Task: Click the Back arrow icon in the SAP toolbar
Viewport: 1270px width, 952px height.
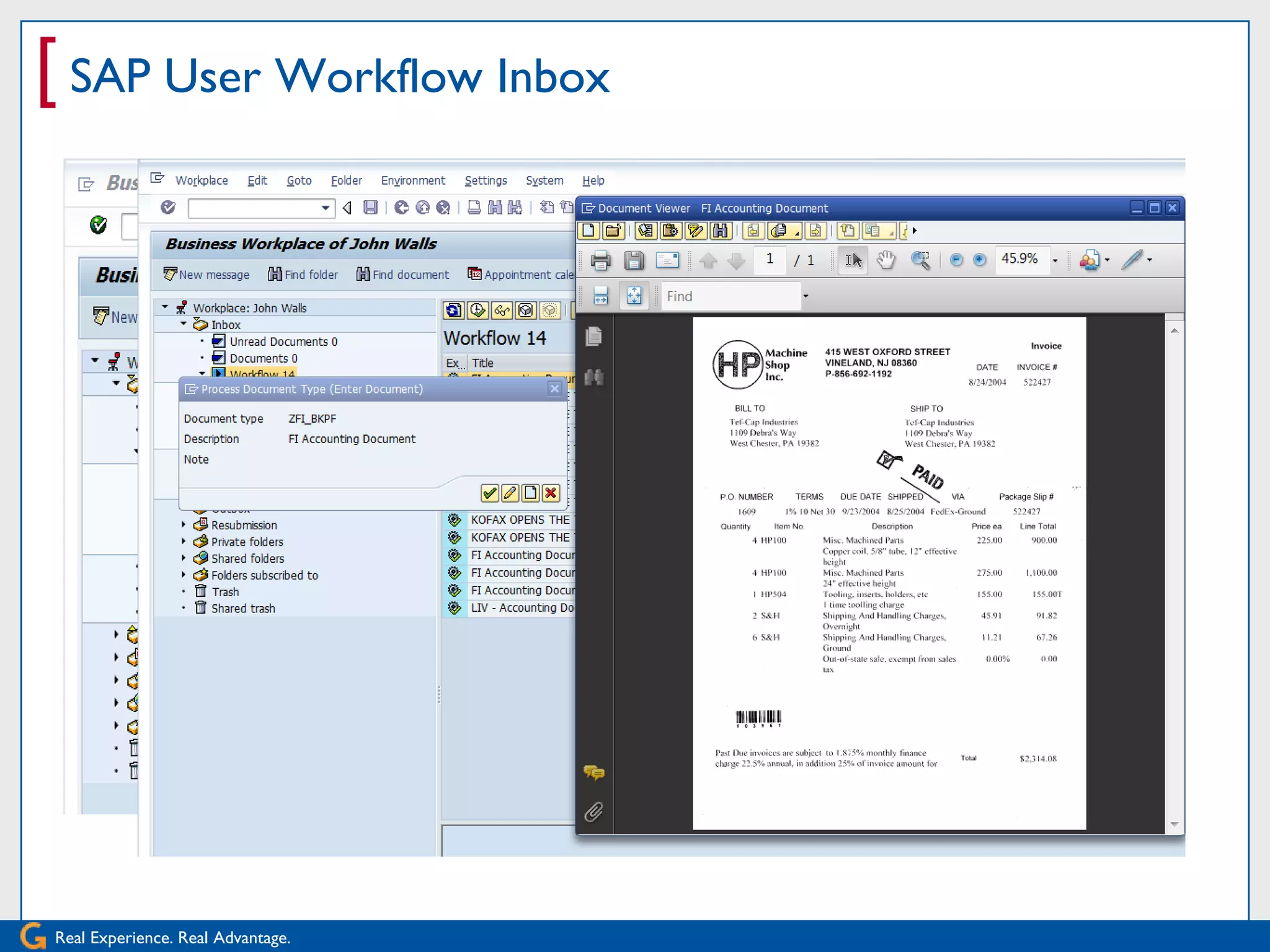Action: tap(401, 208)
